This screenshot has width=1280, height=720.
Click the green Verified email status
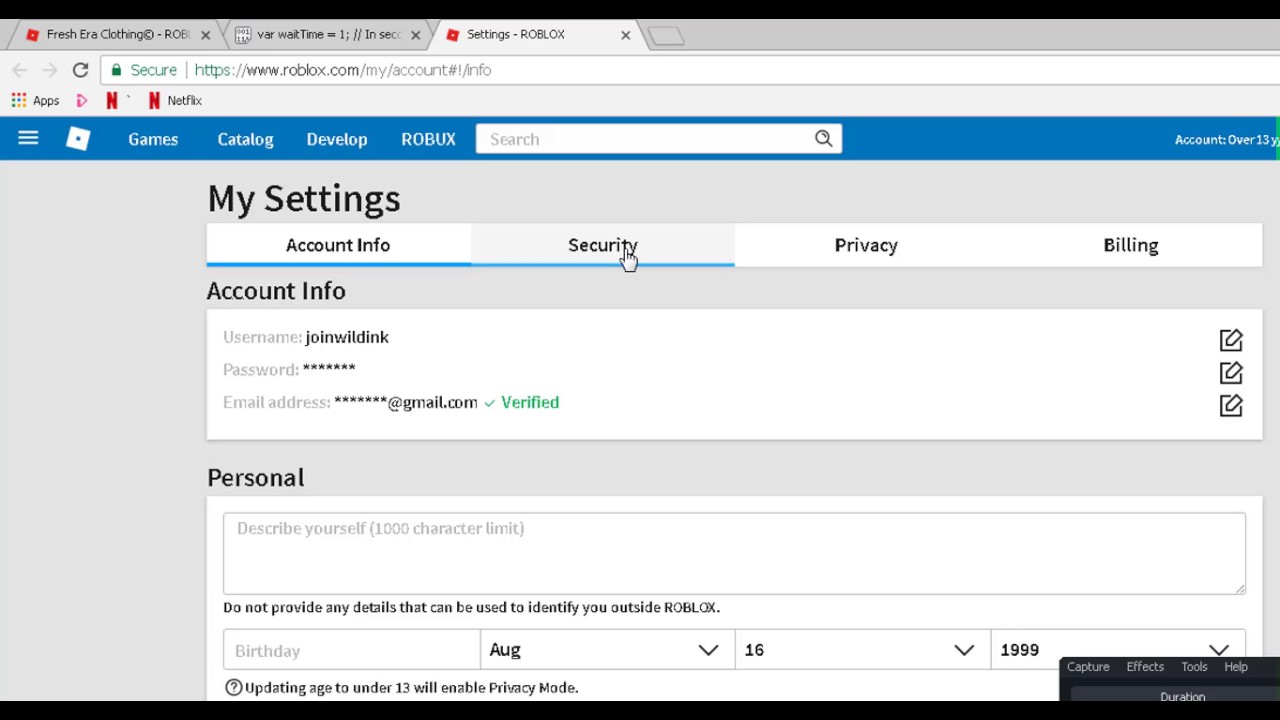pos(521,402)
